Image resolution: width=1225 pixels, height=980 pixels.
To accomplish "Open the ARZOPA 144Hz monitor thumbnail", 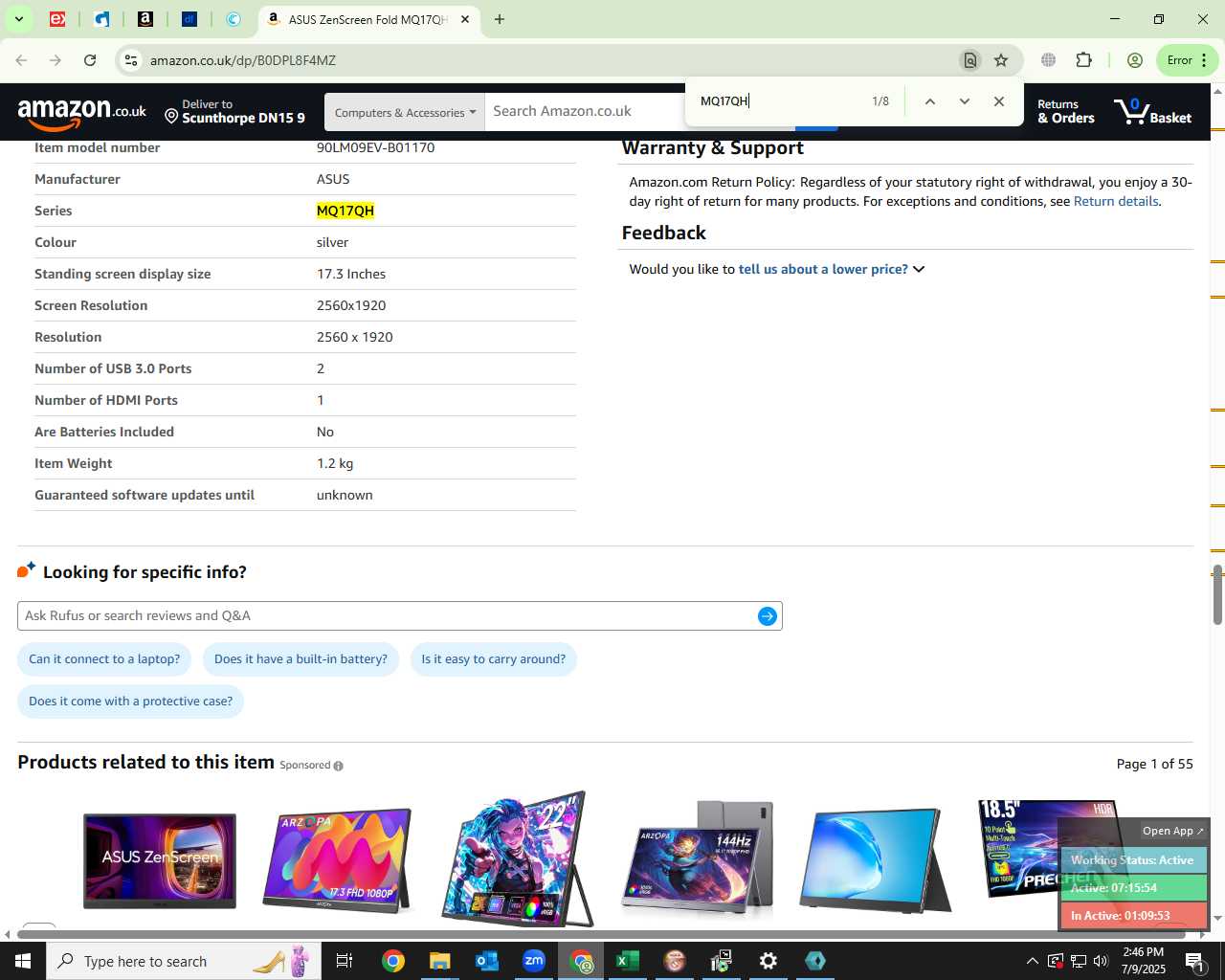I will tap(696, 858).
